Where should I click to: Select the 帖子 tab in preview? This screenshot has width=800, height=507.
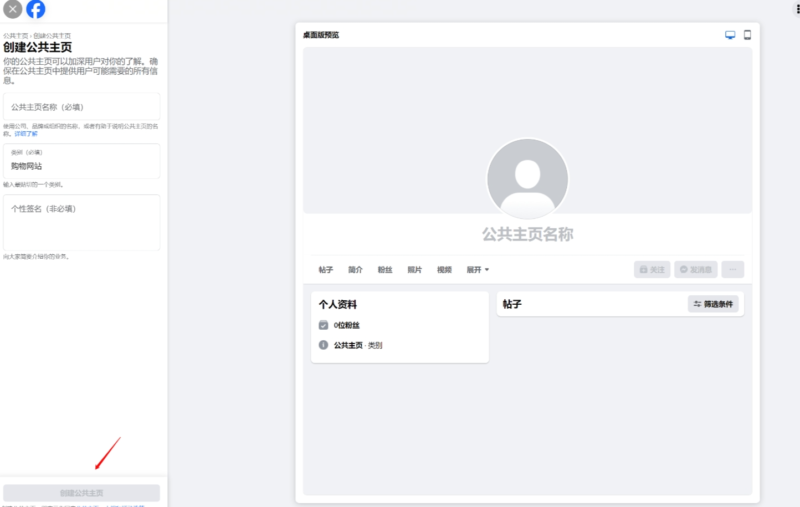tap(326, 270)
